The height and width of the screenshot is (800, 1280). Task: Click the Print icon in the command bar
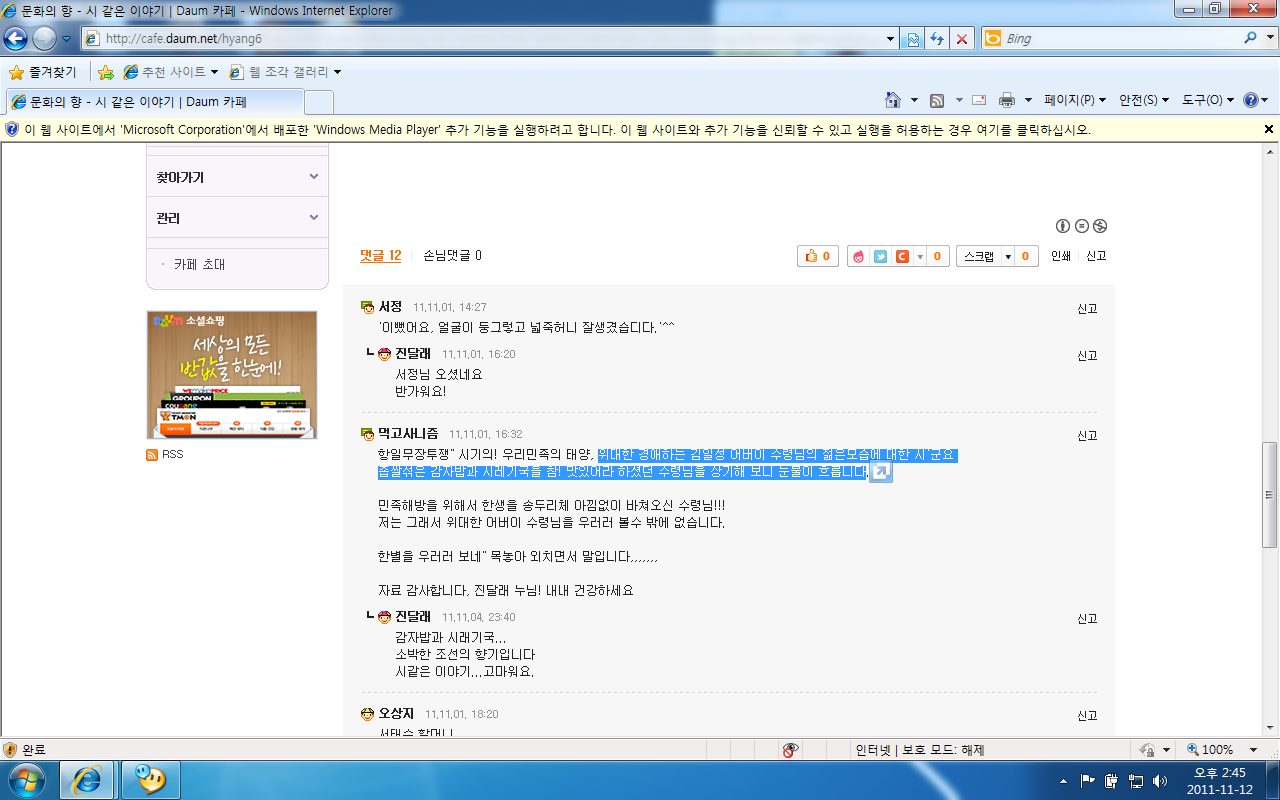[1006, 100]
